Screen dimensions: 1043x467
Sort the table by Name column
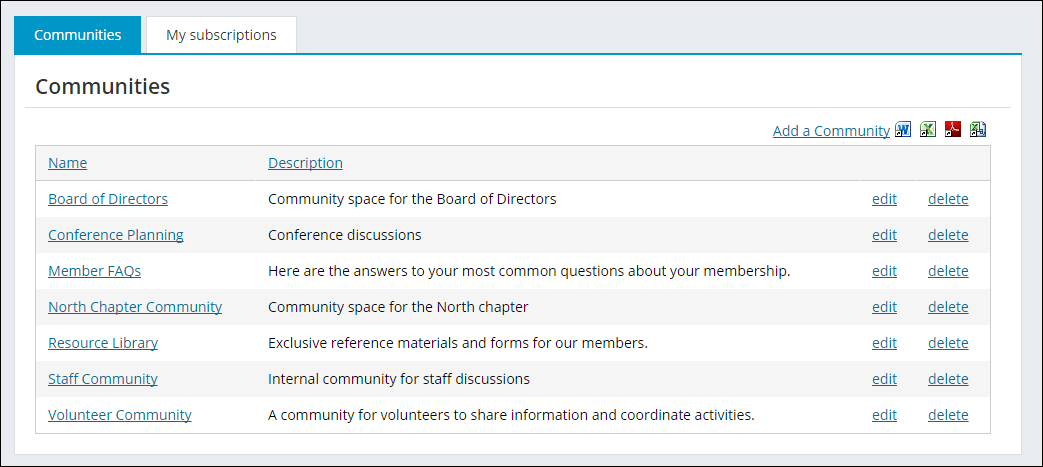click(x=67, y=163)
